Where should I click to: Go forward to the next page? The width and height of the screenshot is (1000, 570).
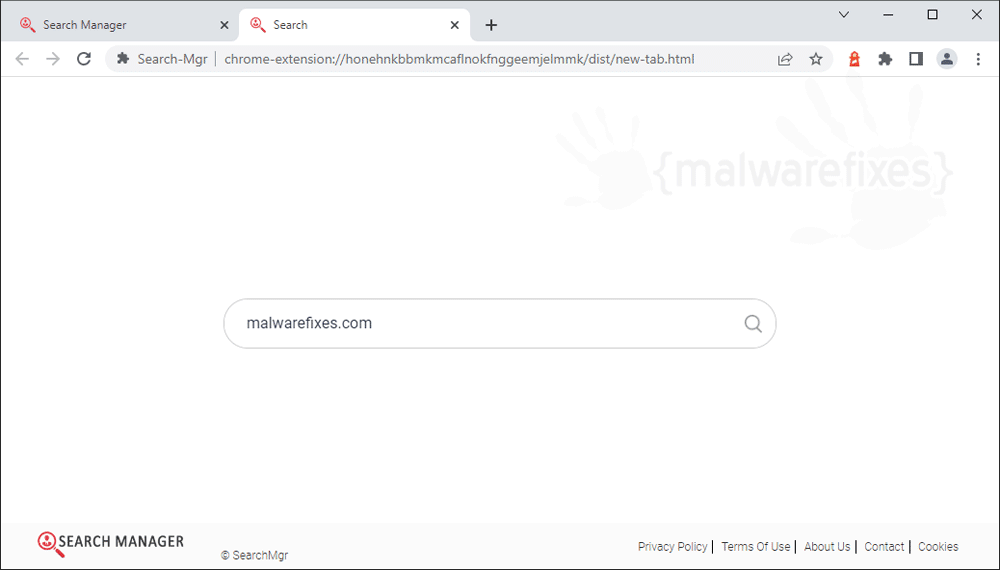[x=53, y=59]
